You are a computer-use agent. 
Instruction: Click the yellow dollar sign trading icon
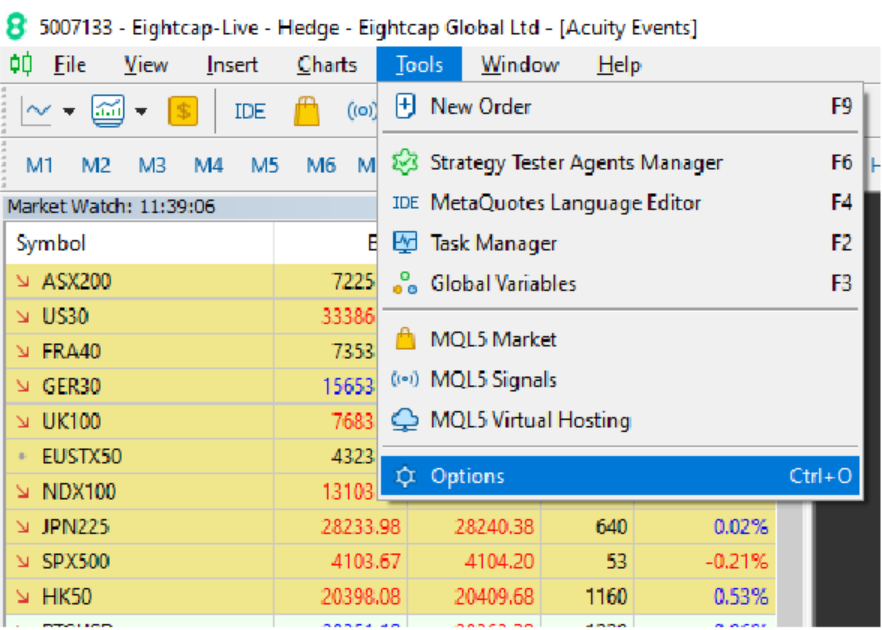click(183, 110)
